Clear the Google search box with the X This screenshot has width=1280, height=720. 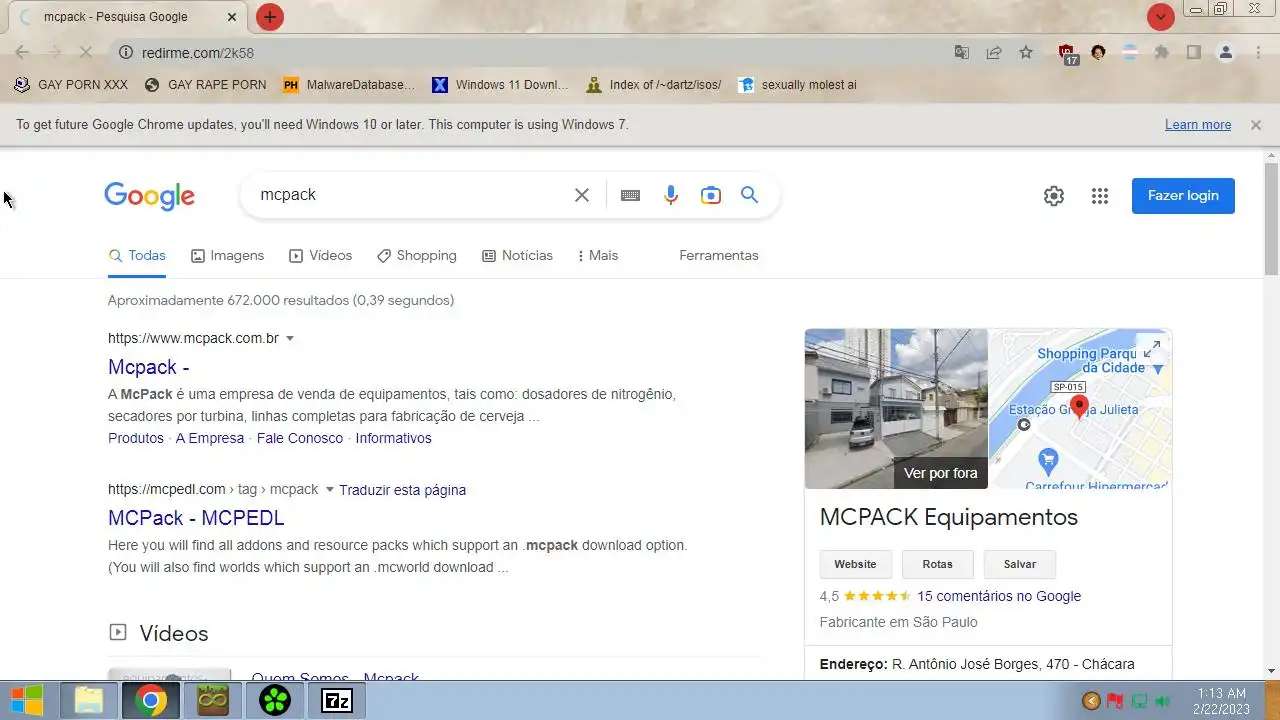582,195
